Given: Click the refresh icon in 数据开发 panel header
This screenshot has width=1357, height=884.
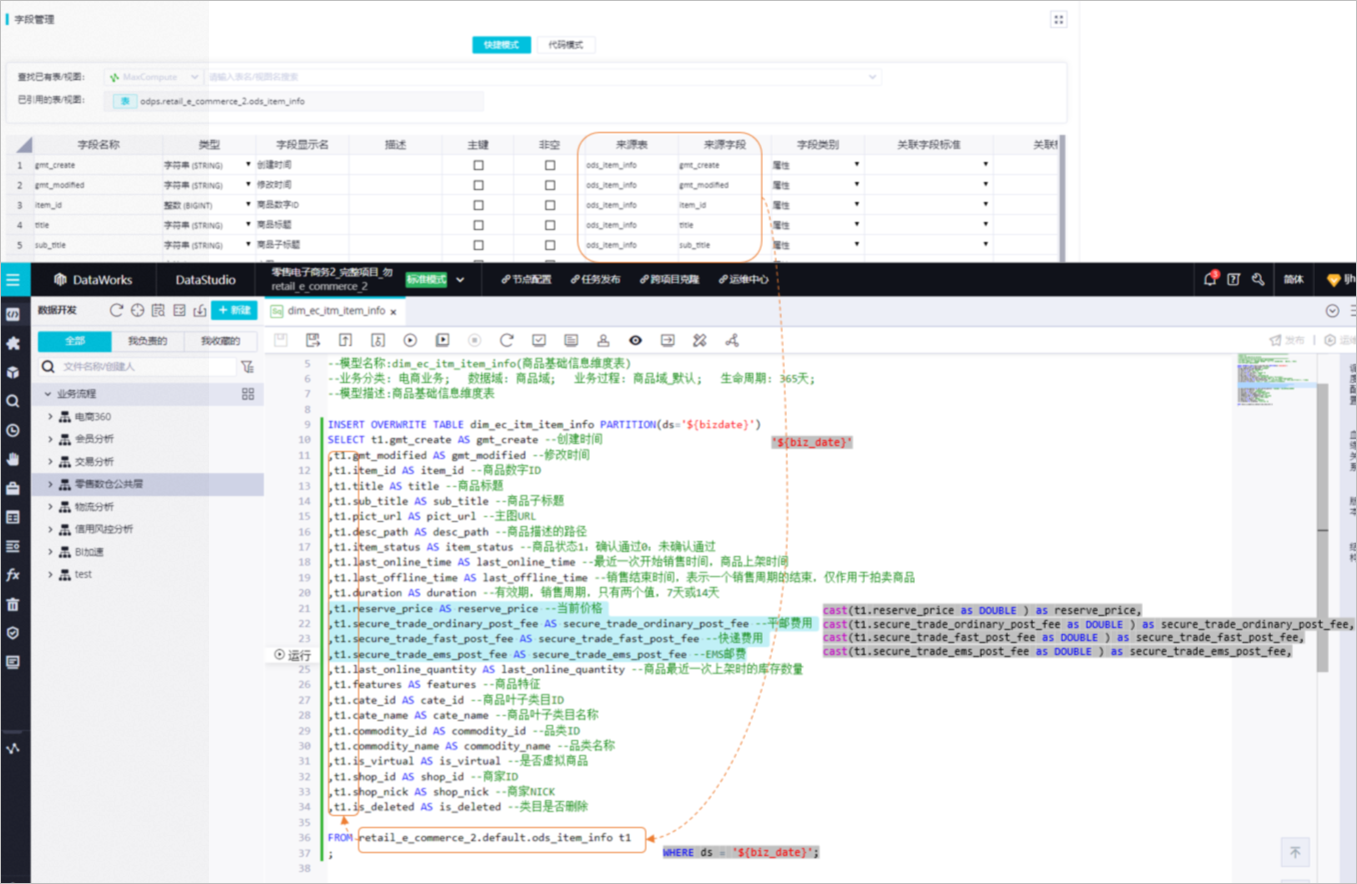Looking at the screenshot, I should tap(116, 310).
